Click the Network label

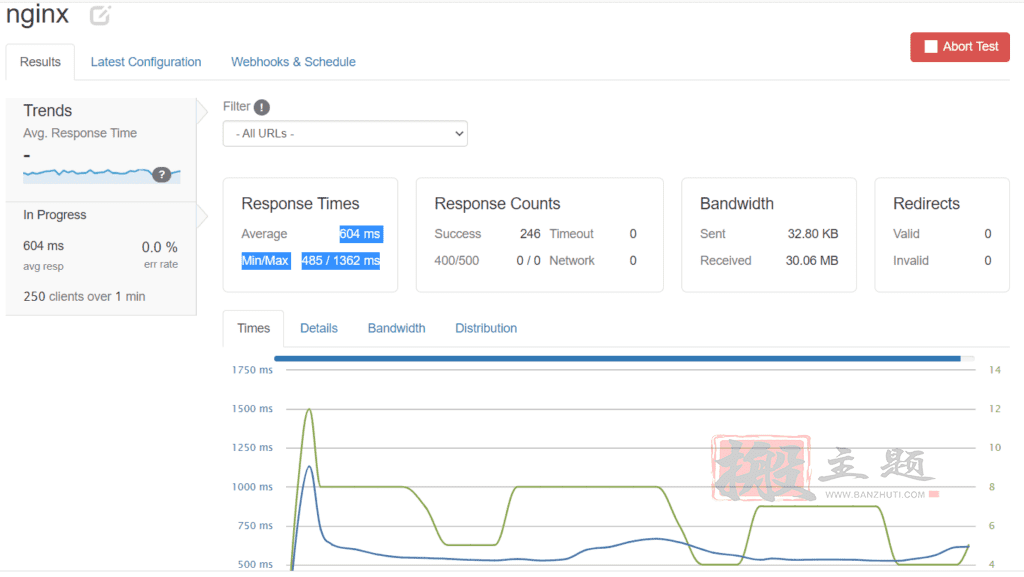tap(572, 260)
